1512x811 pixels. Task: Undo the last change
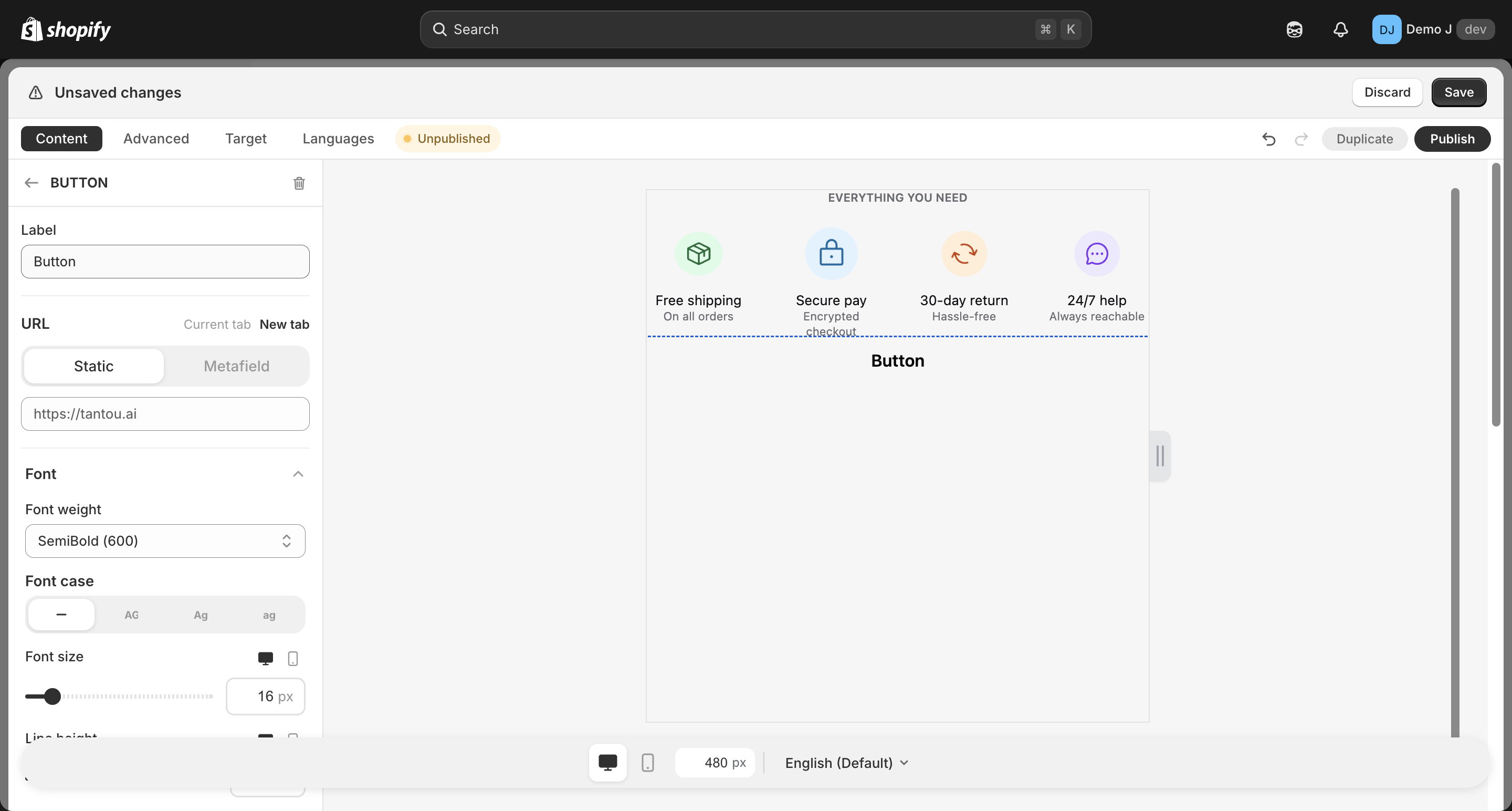point(1268,139)
